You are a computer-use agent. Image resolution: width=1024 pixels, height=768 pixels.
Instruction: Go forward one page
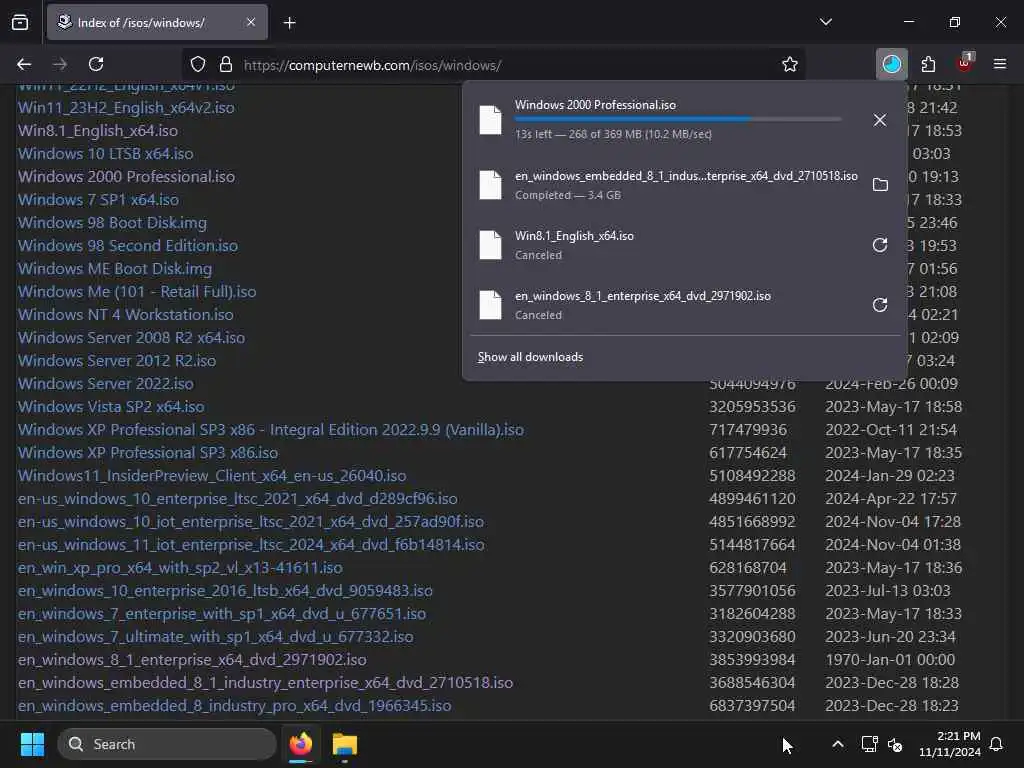[x=60, y=64]
